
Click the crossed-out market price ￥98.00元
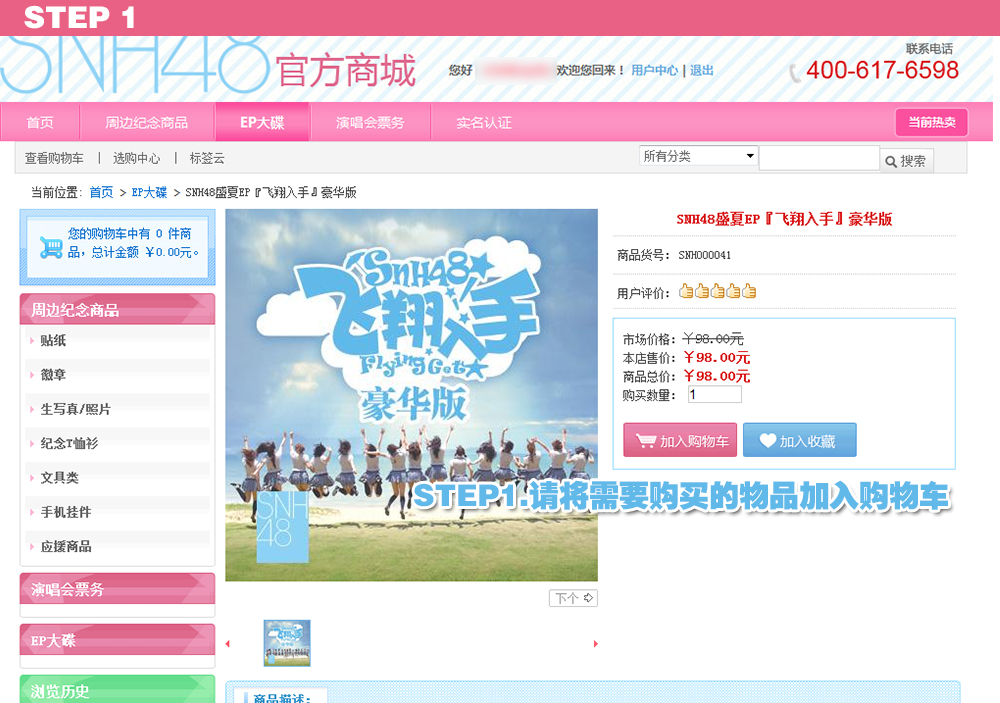point(713,339)
